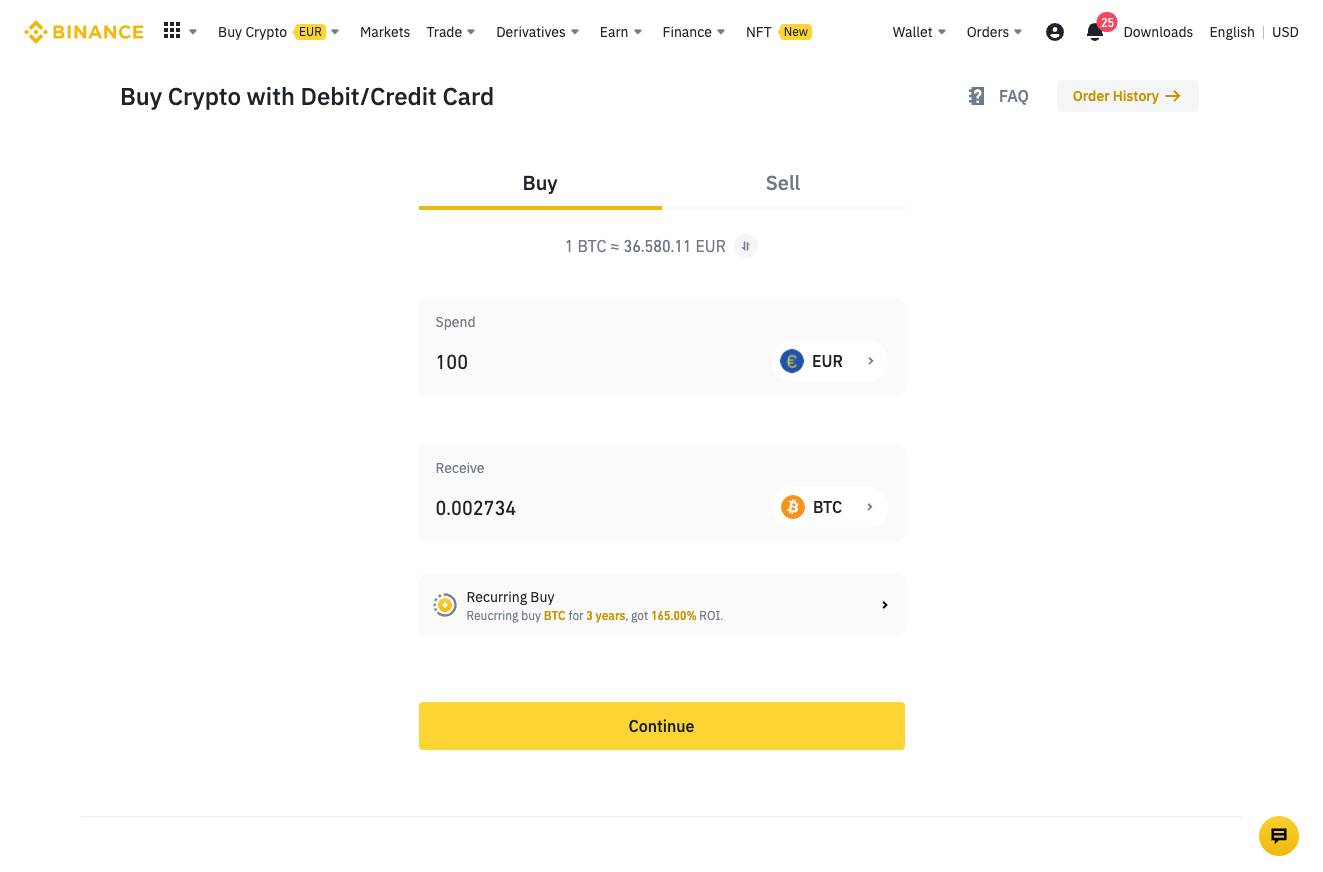Expand the Wallet dropdown menu
This screenshot has width=1323, height=872.
[919, 32]
